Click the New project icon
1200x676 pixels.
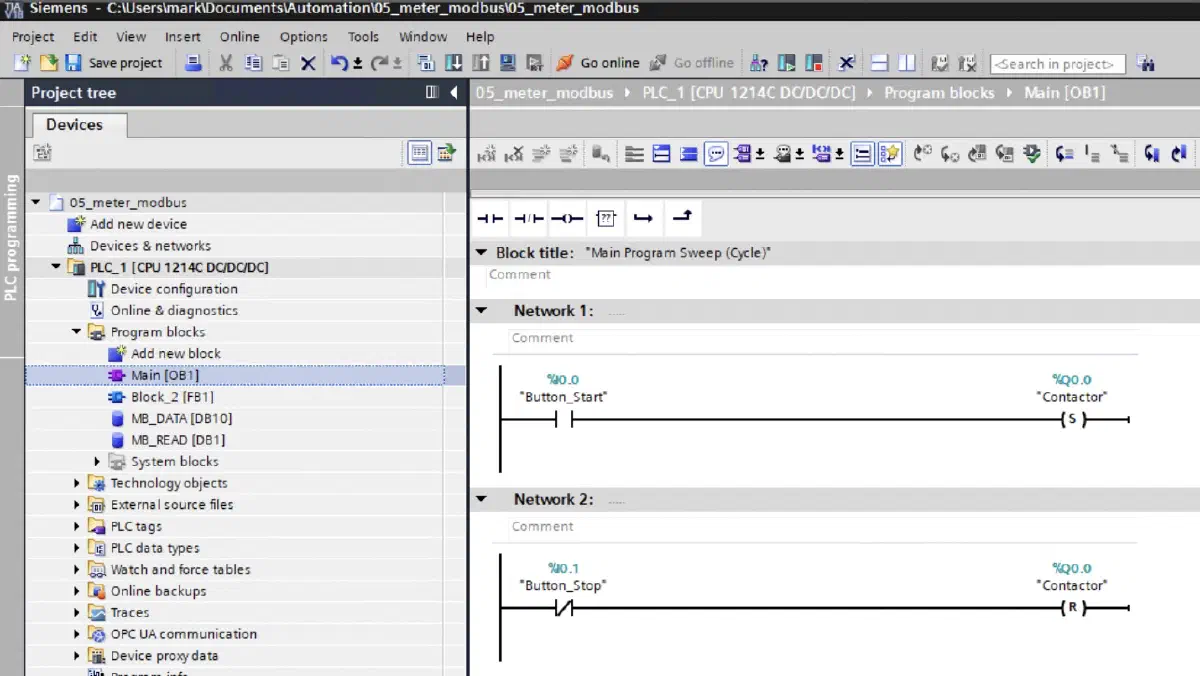coord(22,63)
